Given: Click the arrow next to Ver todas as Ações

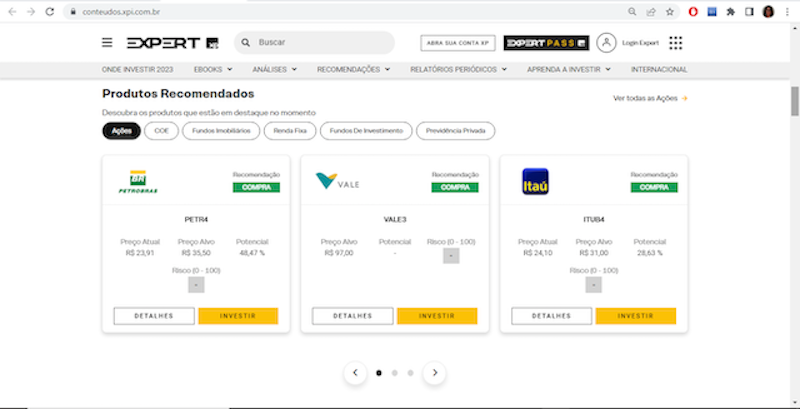Looking at the screenshot, I should 685,98.
